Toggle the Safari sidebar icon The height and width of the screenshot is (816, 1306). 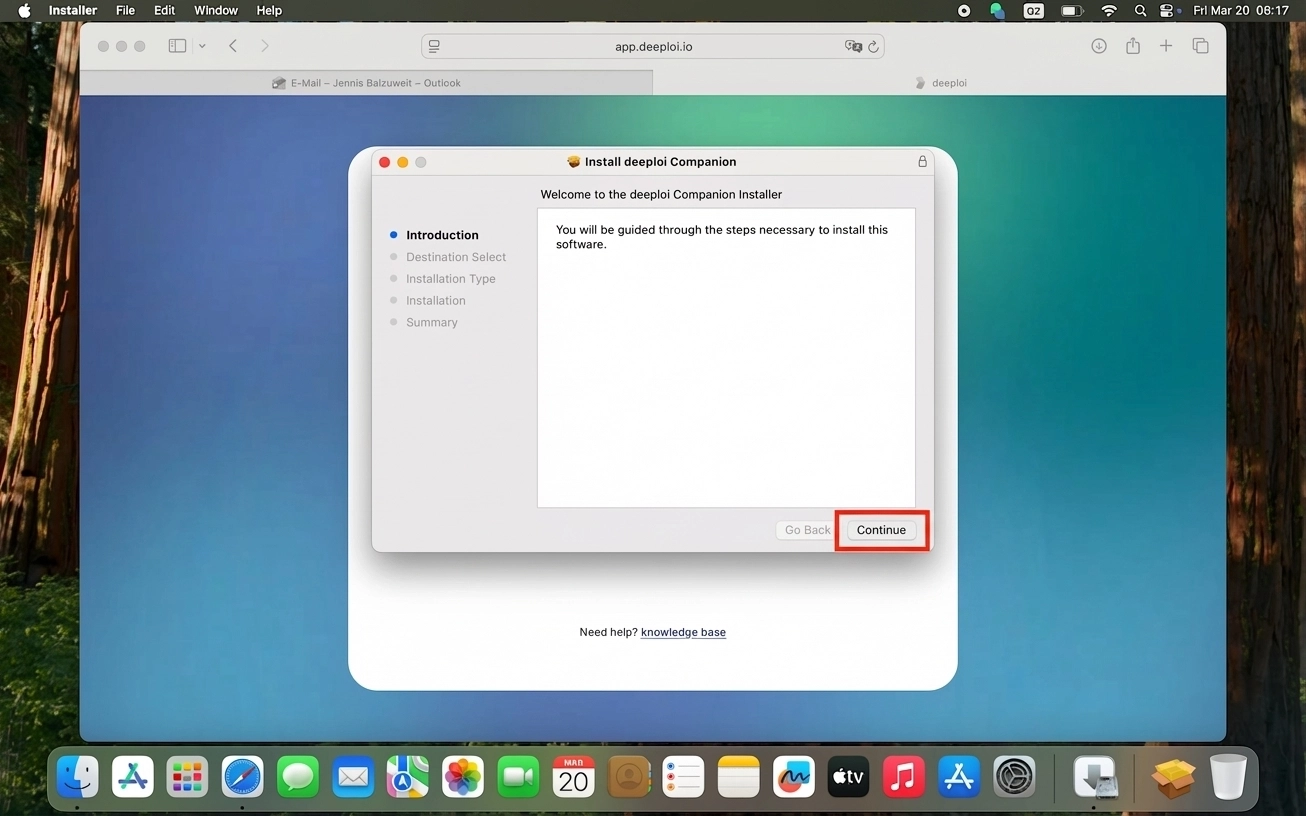(x=177, y=46)
